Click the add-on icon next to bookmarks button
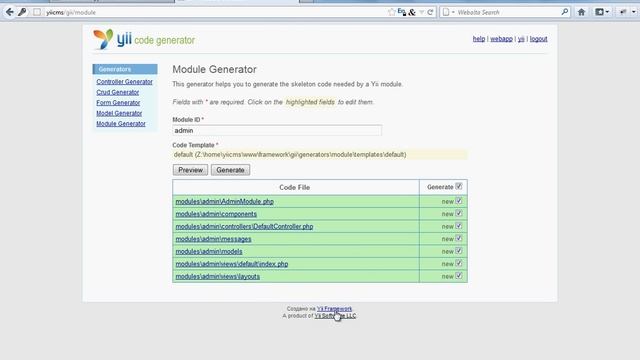The image size is (640, 360). (x=623, y=12)
